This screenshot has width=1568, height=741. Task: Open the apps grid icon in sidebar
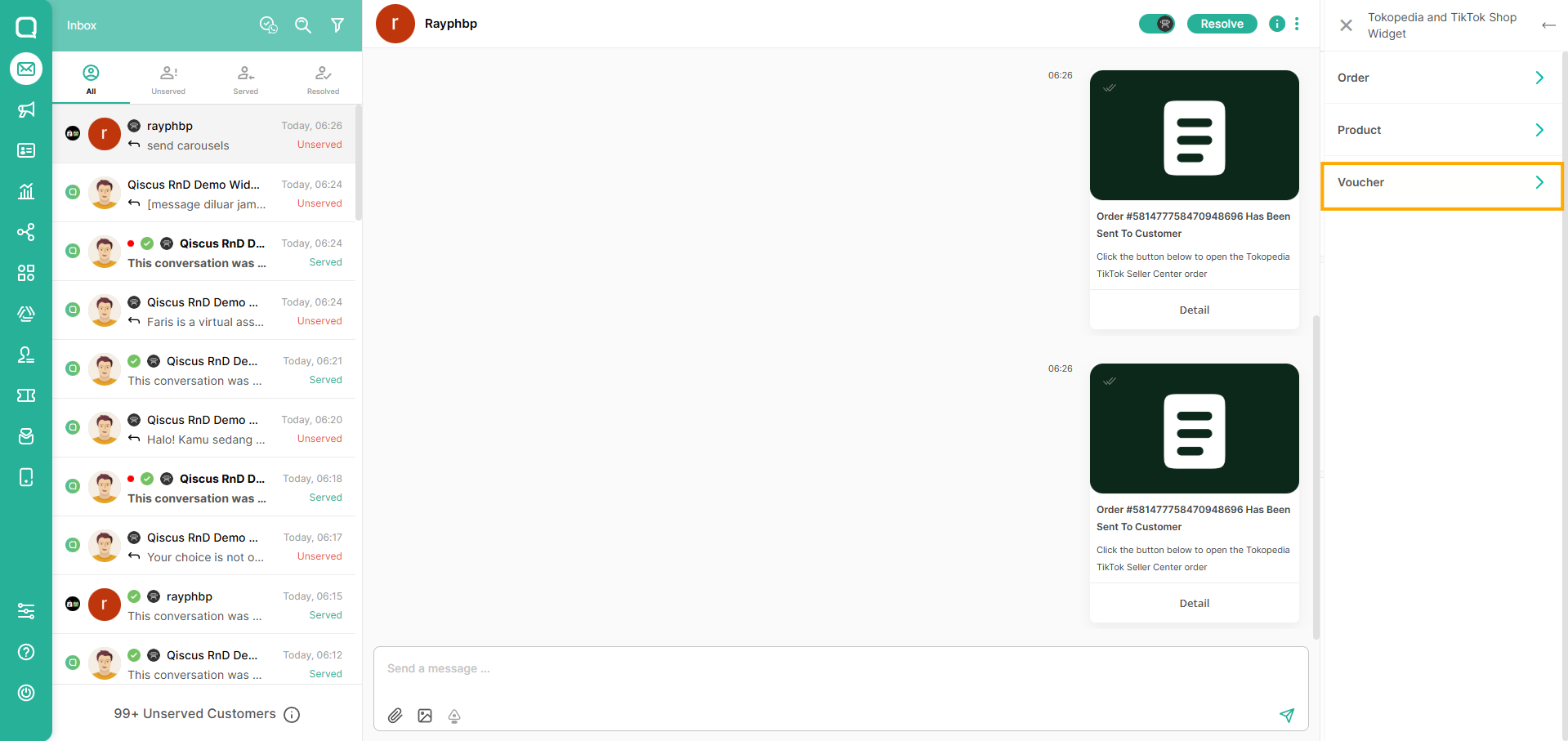click(26, 273)
